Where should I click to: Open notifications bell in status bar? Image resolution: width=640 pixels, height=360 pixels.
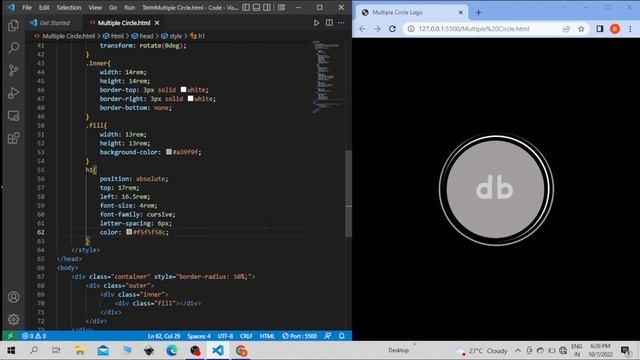coord(342,336)
